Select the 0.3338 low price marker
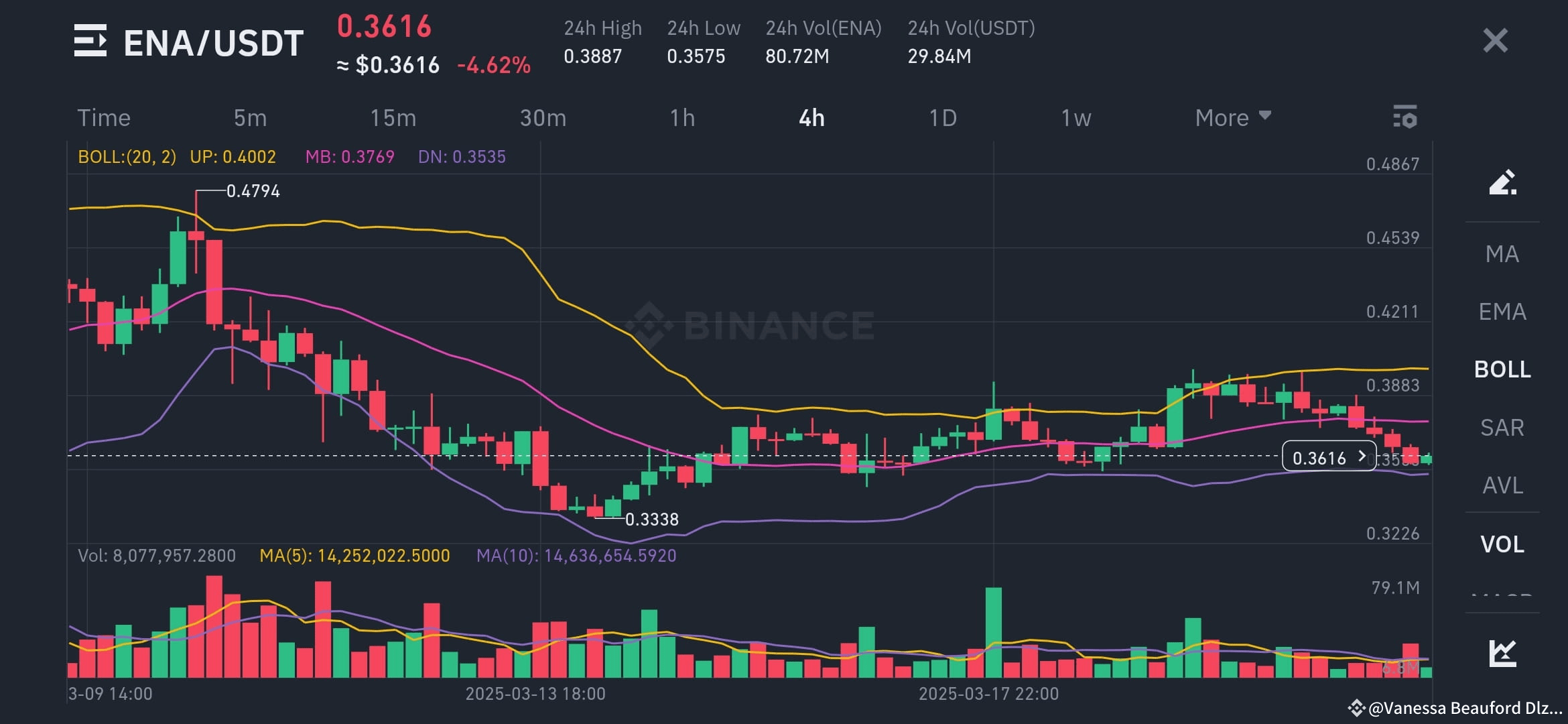The image size is (1568, 724). point(651,519)
